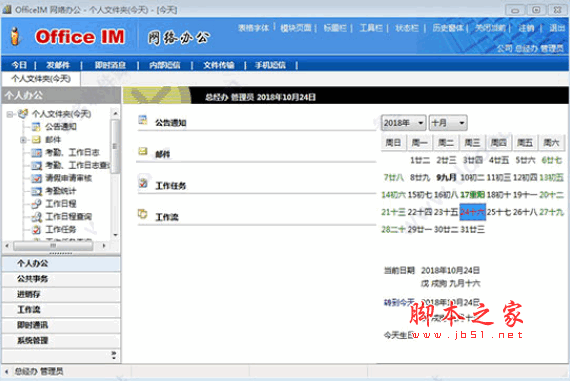Select 个人文件夹(今天) root folder icon in the tree
Screen dimensions: 570x381
click(23, 114)
